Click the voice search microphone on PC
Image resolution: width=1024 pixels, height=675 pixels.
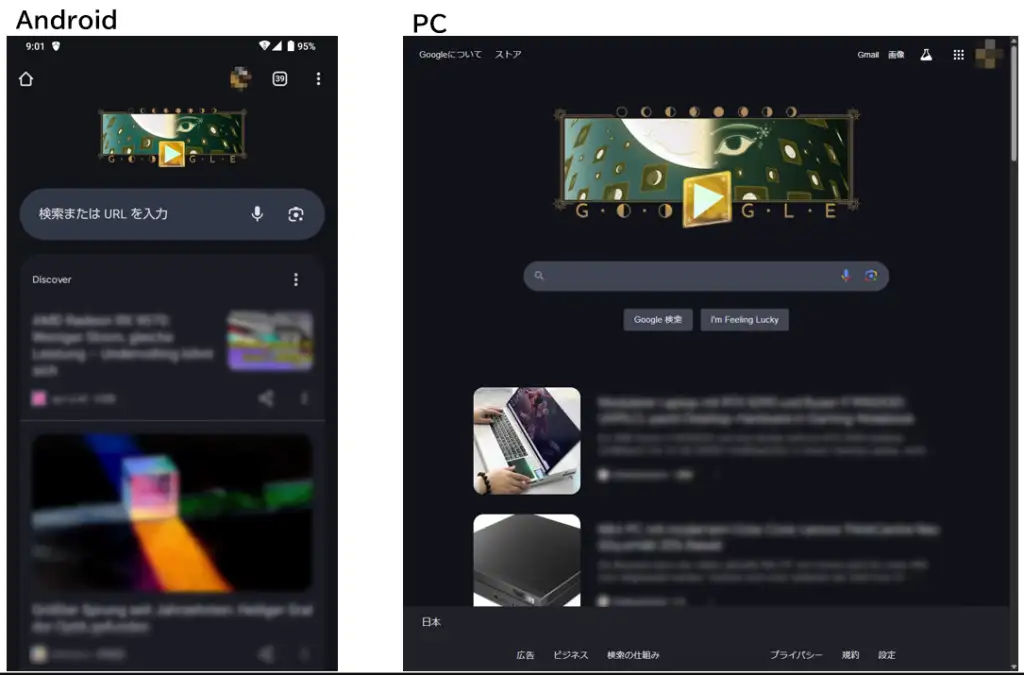(846, 276)
